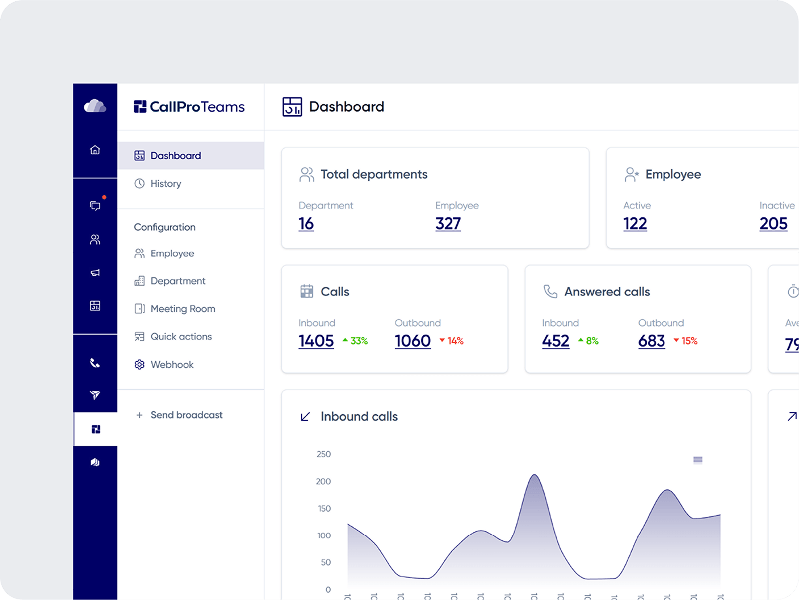Click the cloud logo icon in the dark rail
The width and height of the screenshot is (799, 600).
[x=95, y=106]
